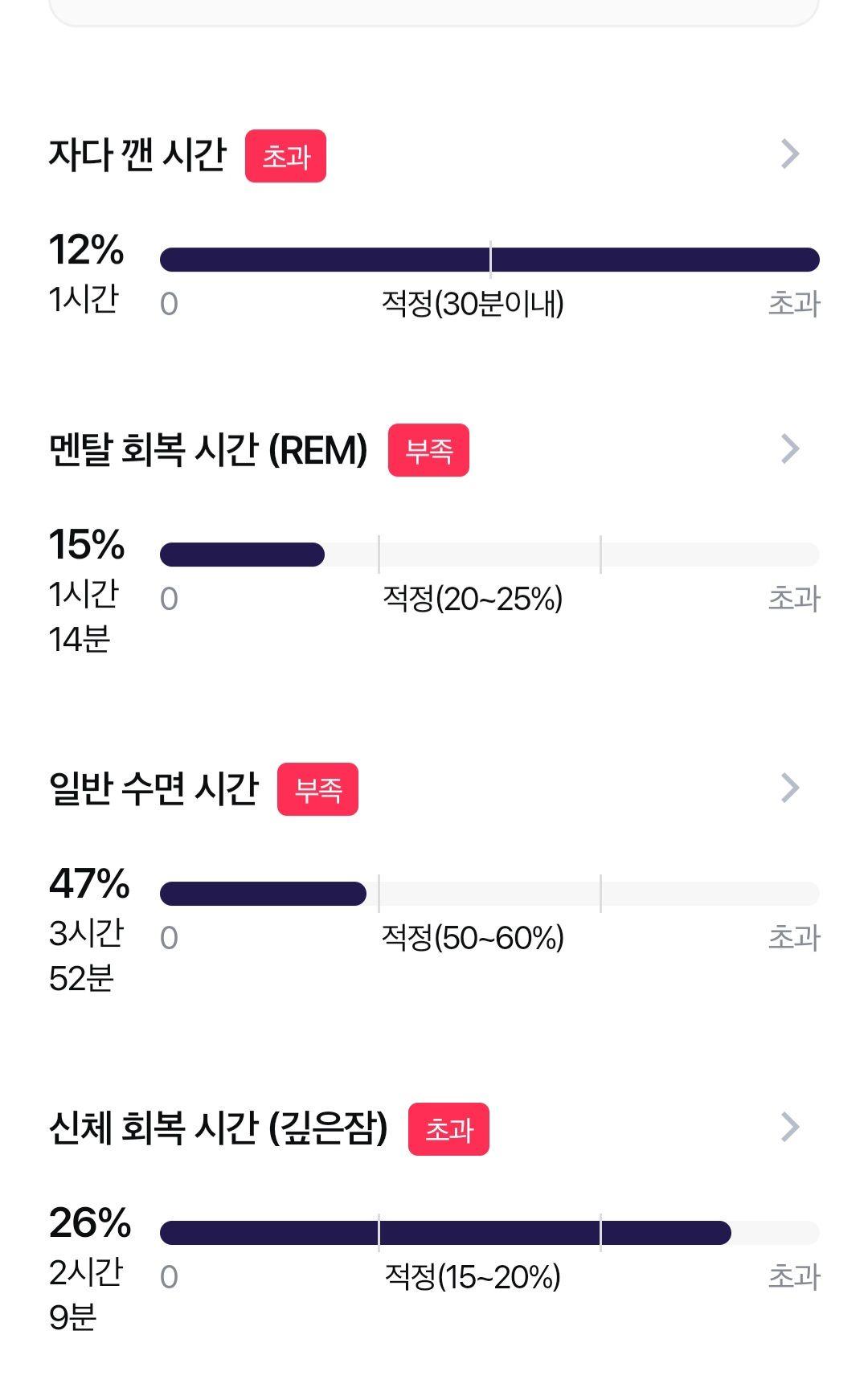Tap the 적정(30분이내) range label
868x1392 pixels.
click(x=473, y=304)
